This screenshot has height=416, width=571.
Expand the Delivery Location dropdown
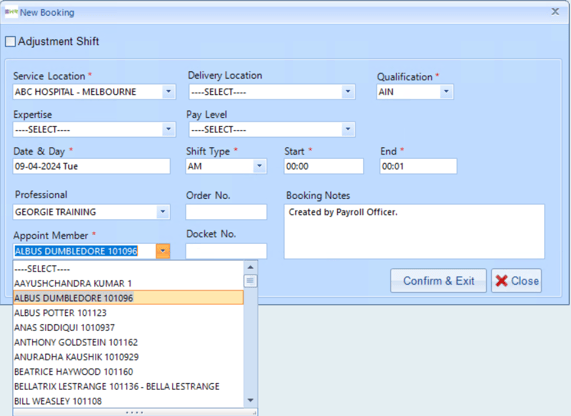(348, 91)
